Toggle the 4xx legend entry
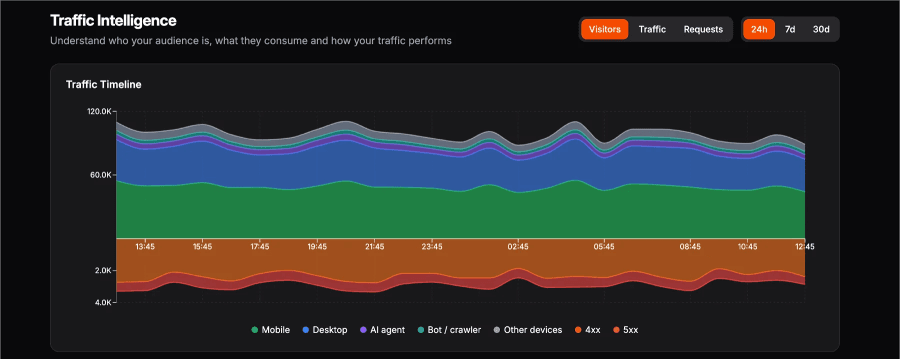 [587, 330]
